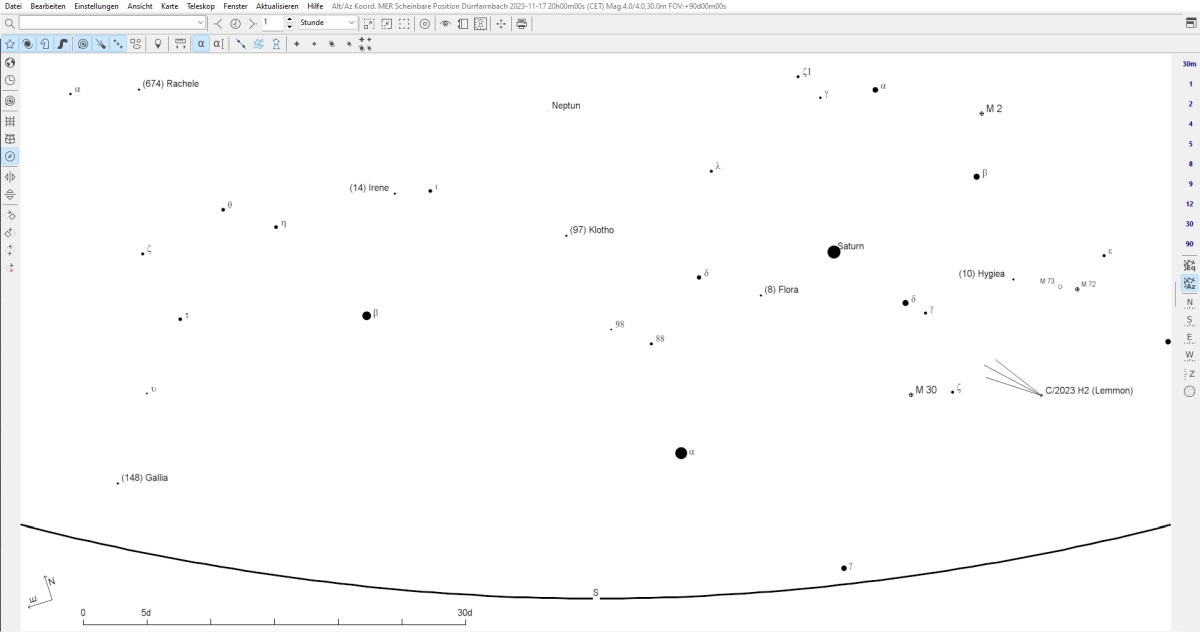
Task: Flip chart vertically mirror icon
Action: (x=10, y=195)
